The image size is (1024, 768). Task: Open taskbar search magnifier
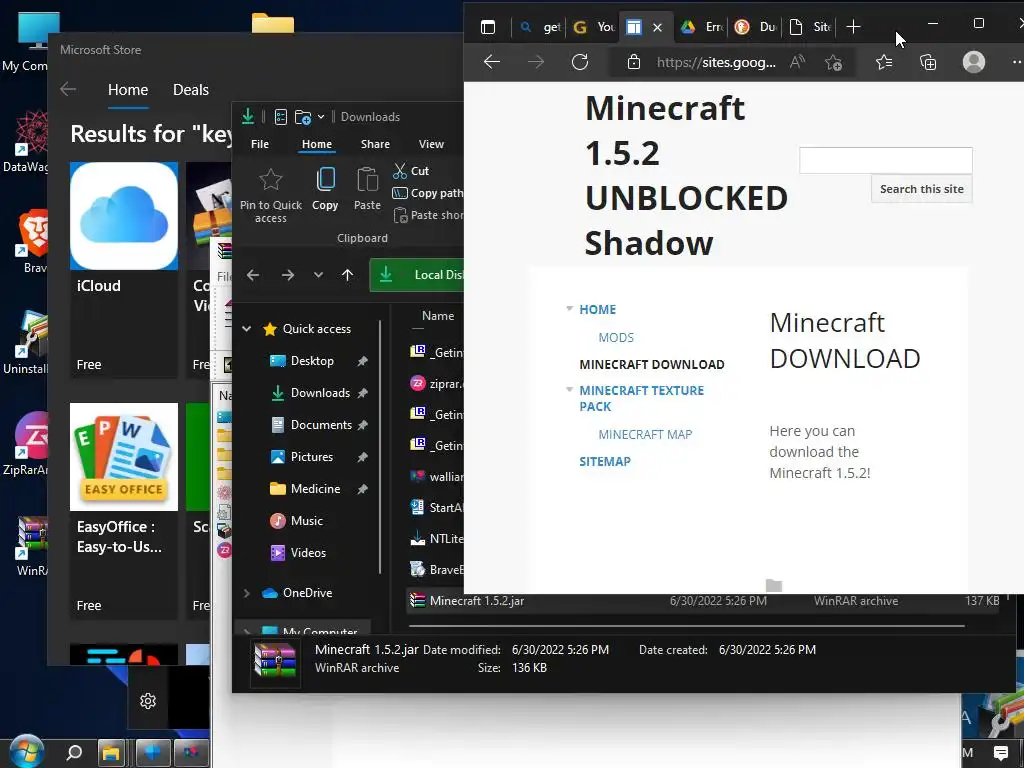tap(74, 753)
